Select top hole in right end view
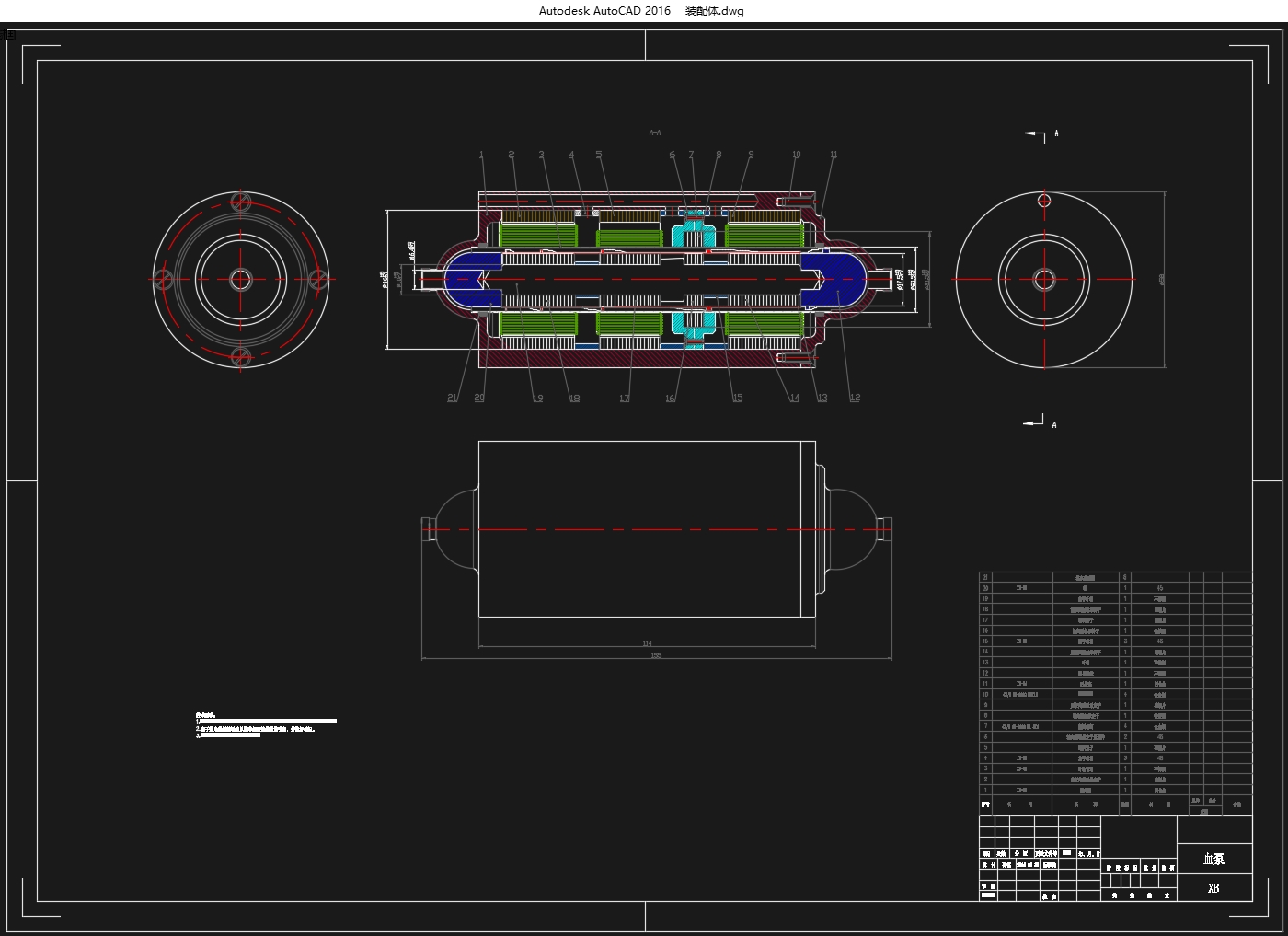 click(x=1044, y=200)
